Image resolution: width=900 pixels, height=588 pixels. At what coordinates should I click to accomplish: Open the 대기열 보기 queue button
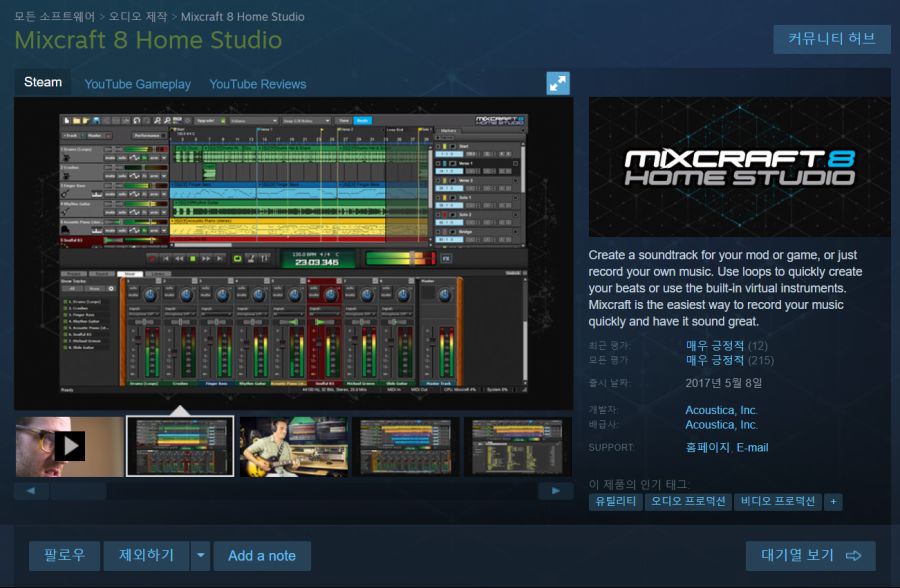click(x=810, y=556)
